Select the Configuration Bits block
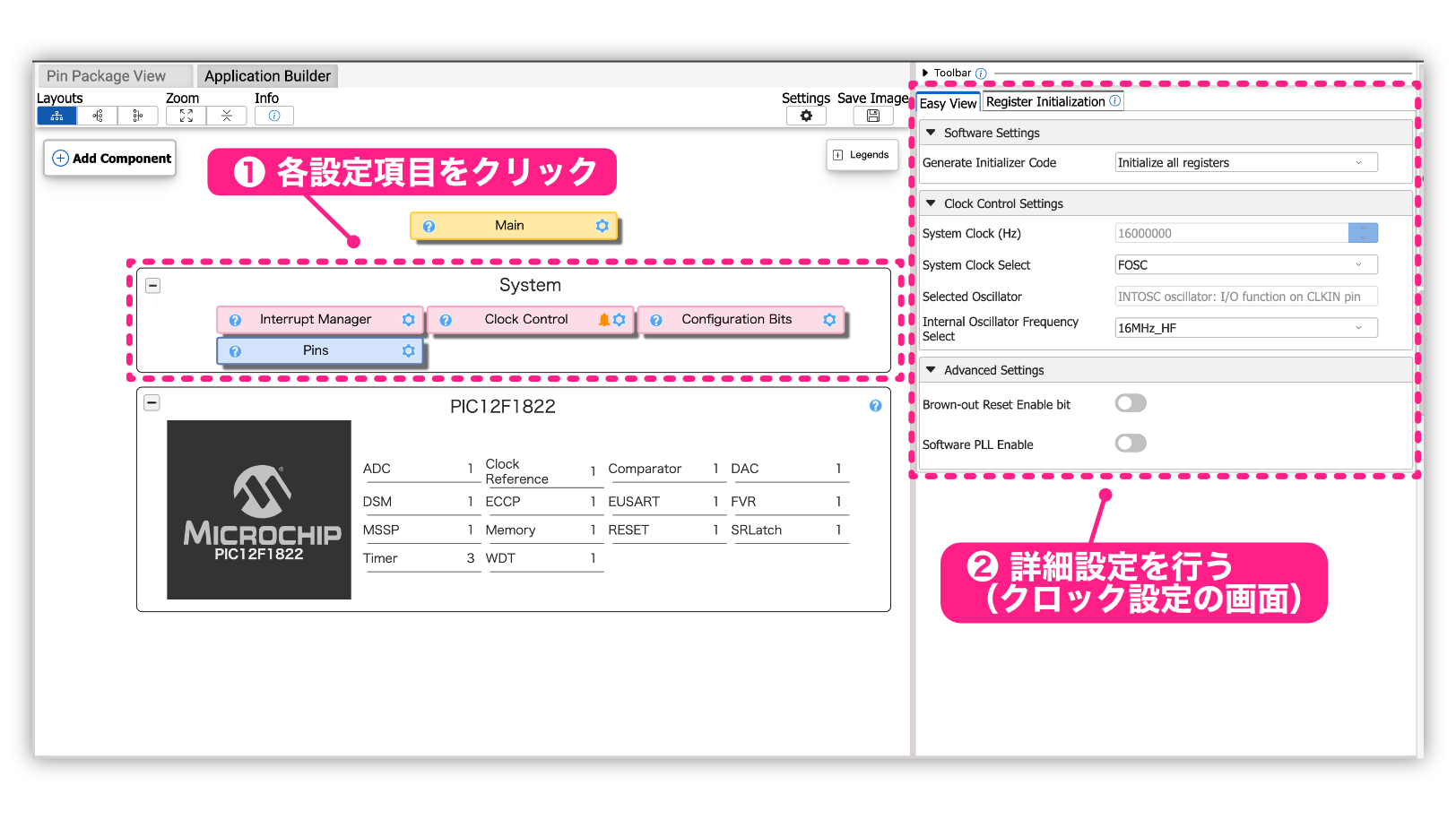1456x819 pixels. (x=741, y=320)
